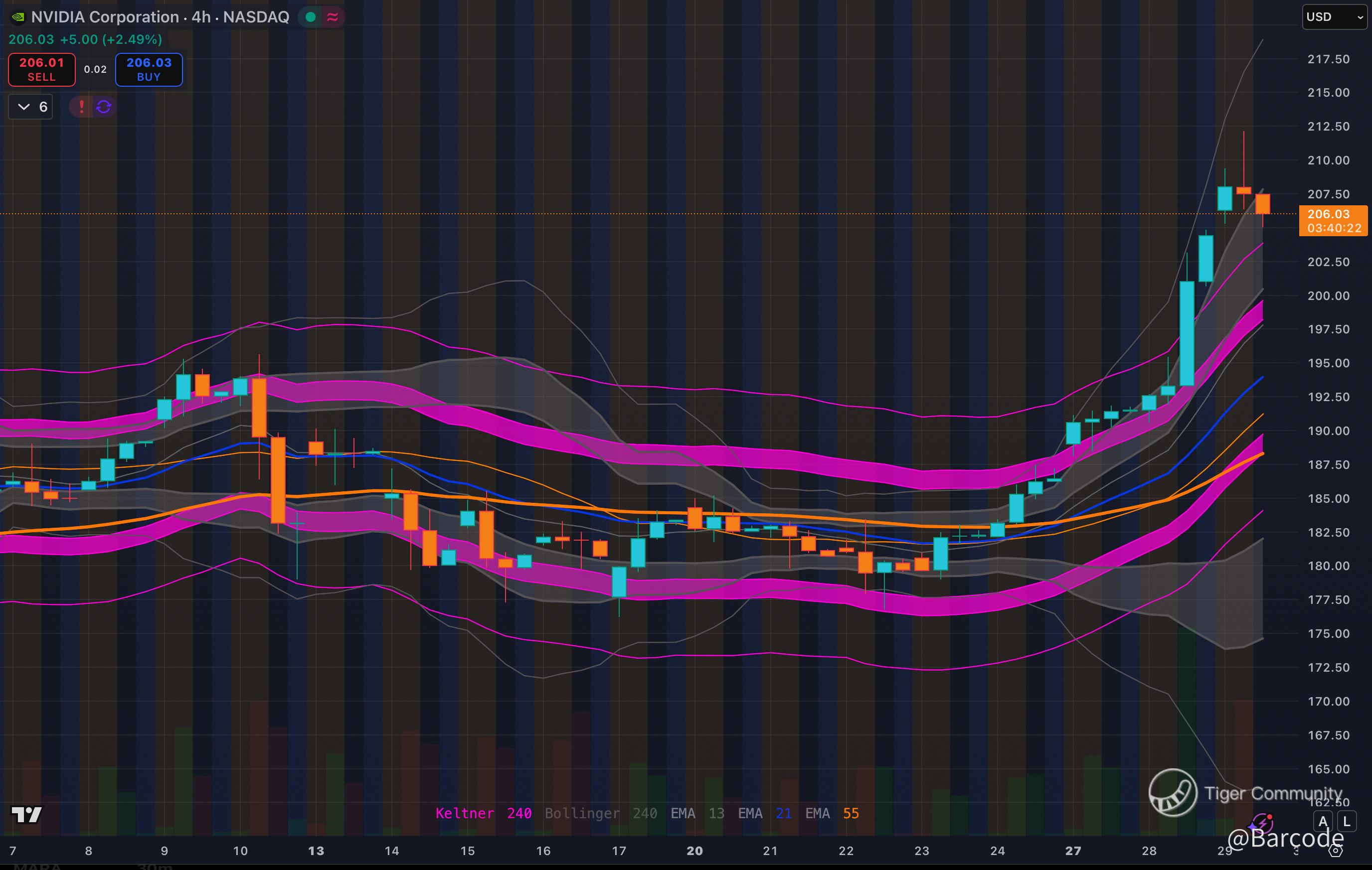This screenshot has width=1372, height=870.
Task: Click the Keltner 240 indicator label
Action: click(483, 813)
